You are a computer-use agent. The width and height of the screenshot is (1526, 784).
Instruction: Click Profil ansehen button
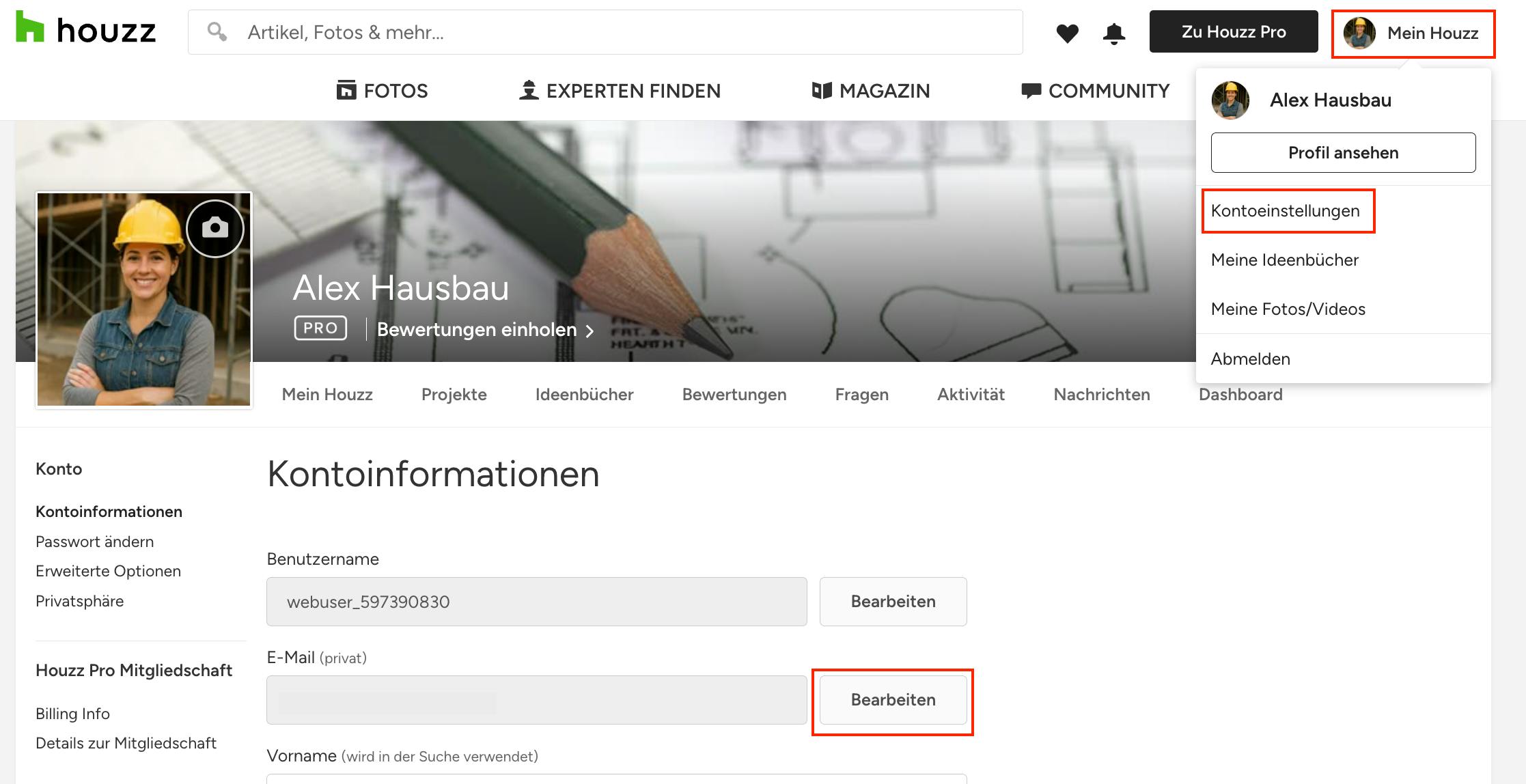(x=1343, y=152)
